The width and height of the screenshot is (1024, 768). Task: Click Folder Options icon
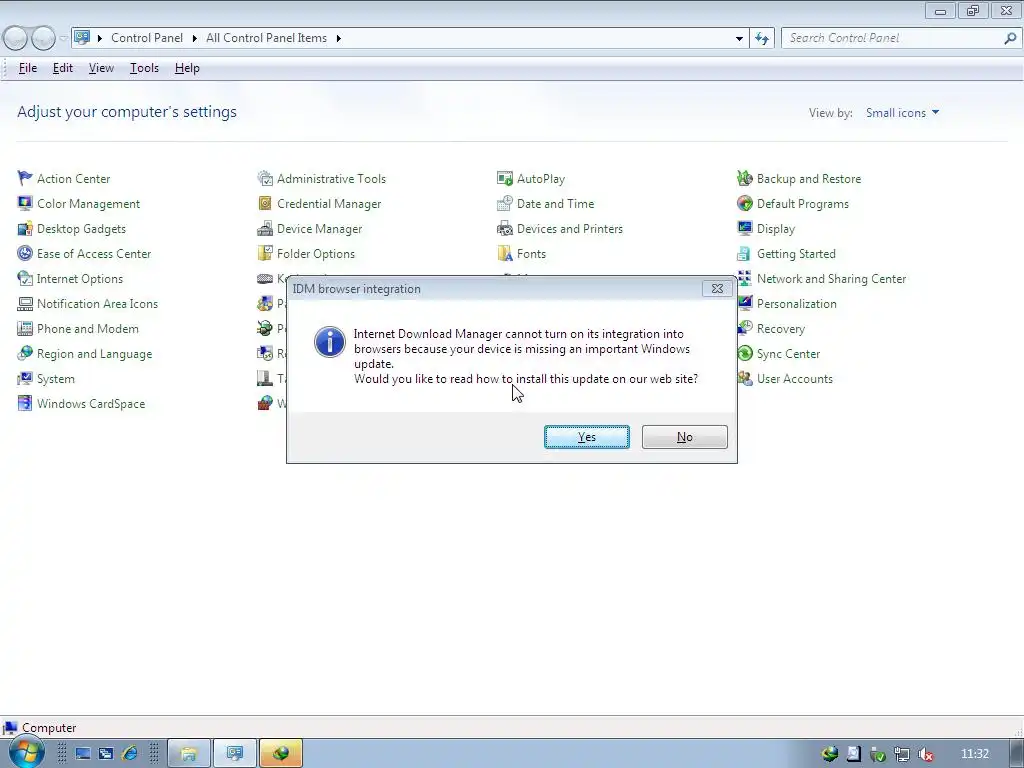tap(264, 253)
